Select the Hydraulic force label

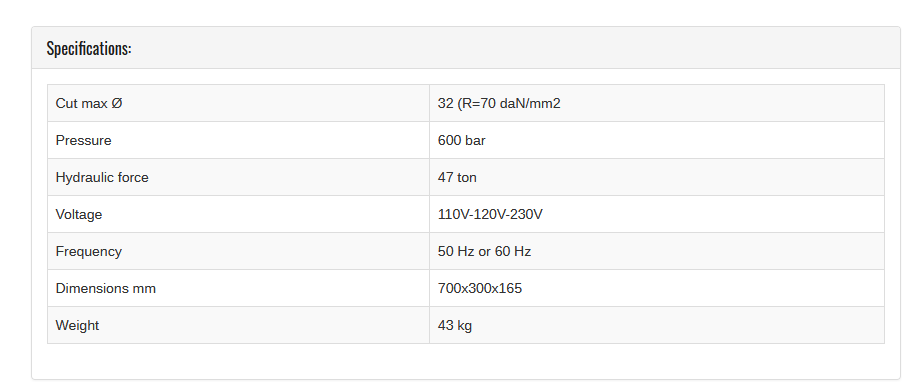(x=102, y=177)
